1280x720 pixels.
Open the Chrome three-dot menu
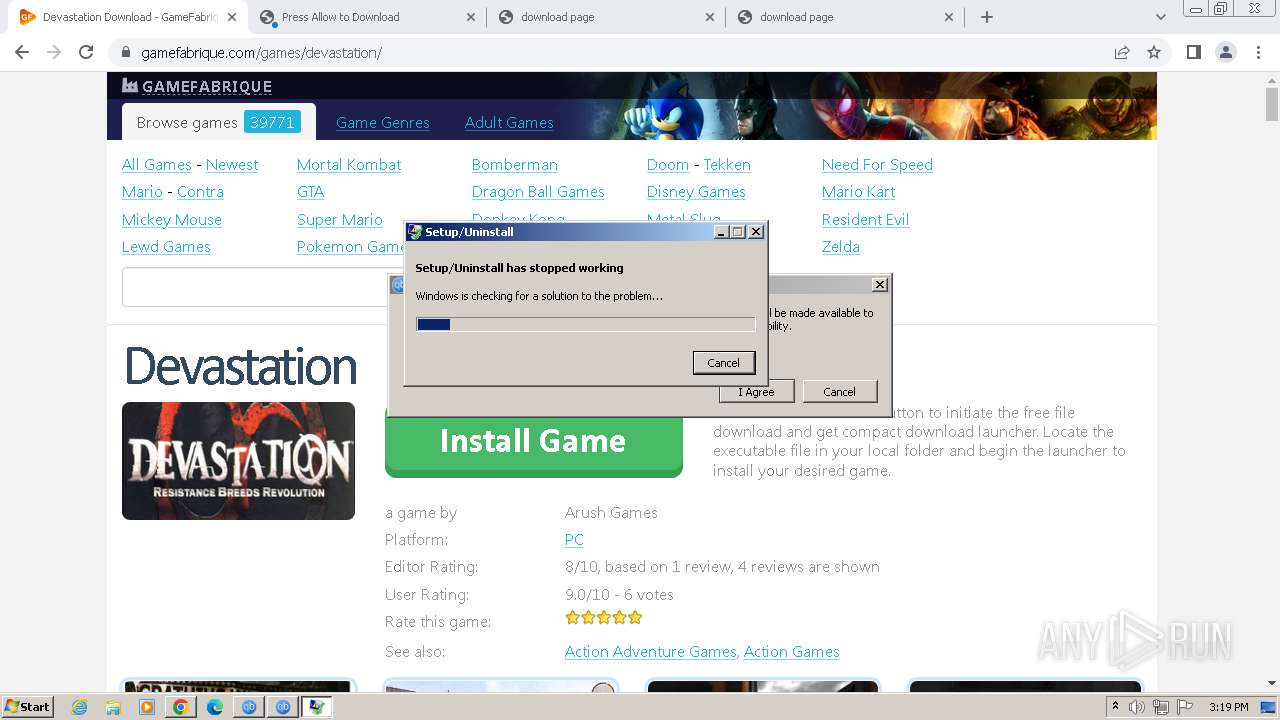[x=1258, y=52]
